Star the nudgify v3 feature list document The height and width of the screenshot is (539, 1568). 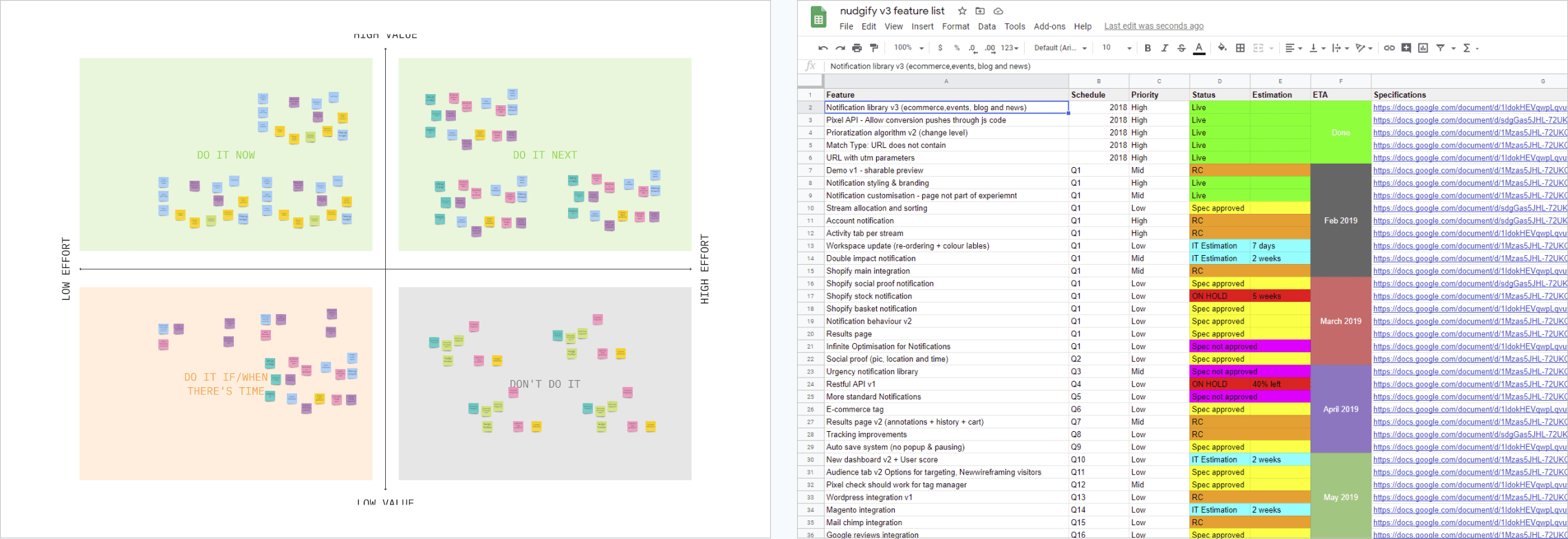(x=962, y=11)
